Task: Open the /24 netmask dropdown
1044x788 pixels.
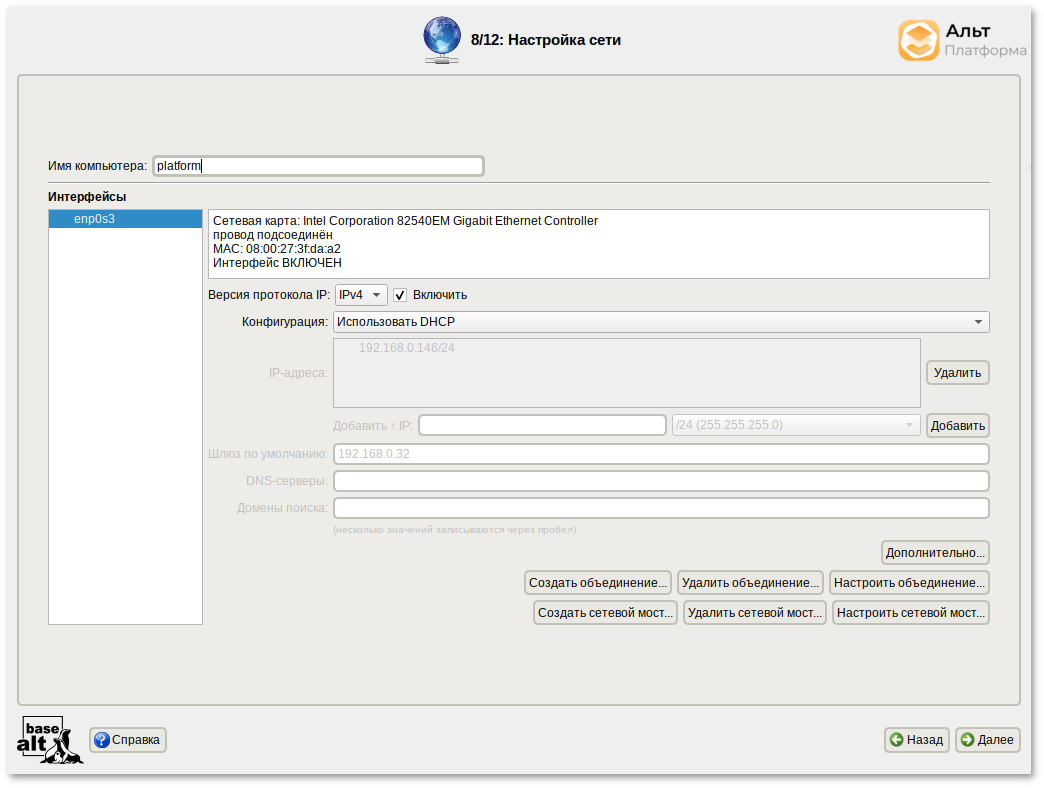Action: [795, 425]
